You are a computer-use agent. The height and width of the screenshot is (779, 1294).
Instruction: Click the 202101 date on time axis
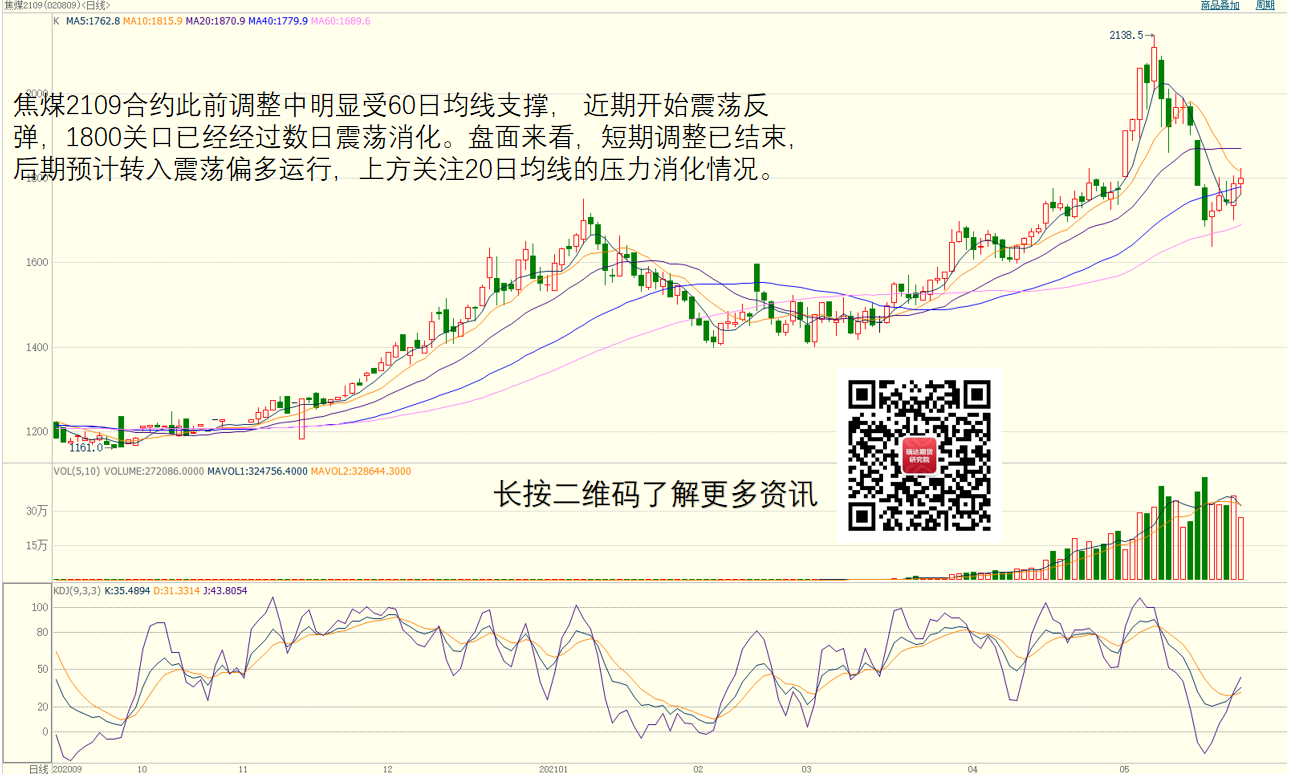553,770
